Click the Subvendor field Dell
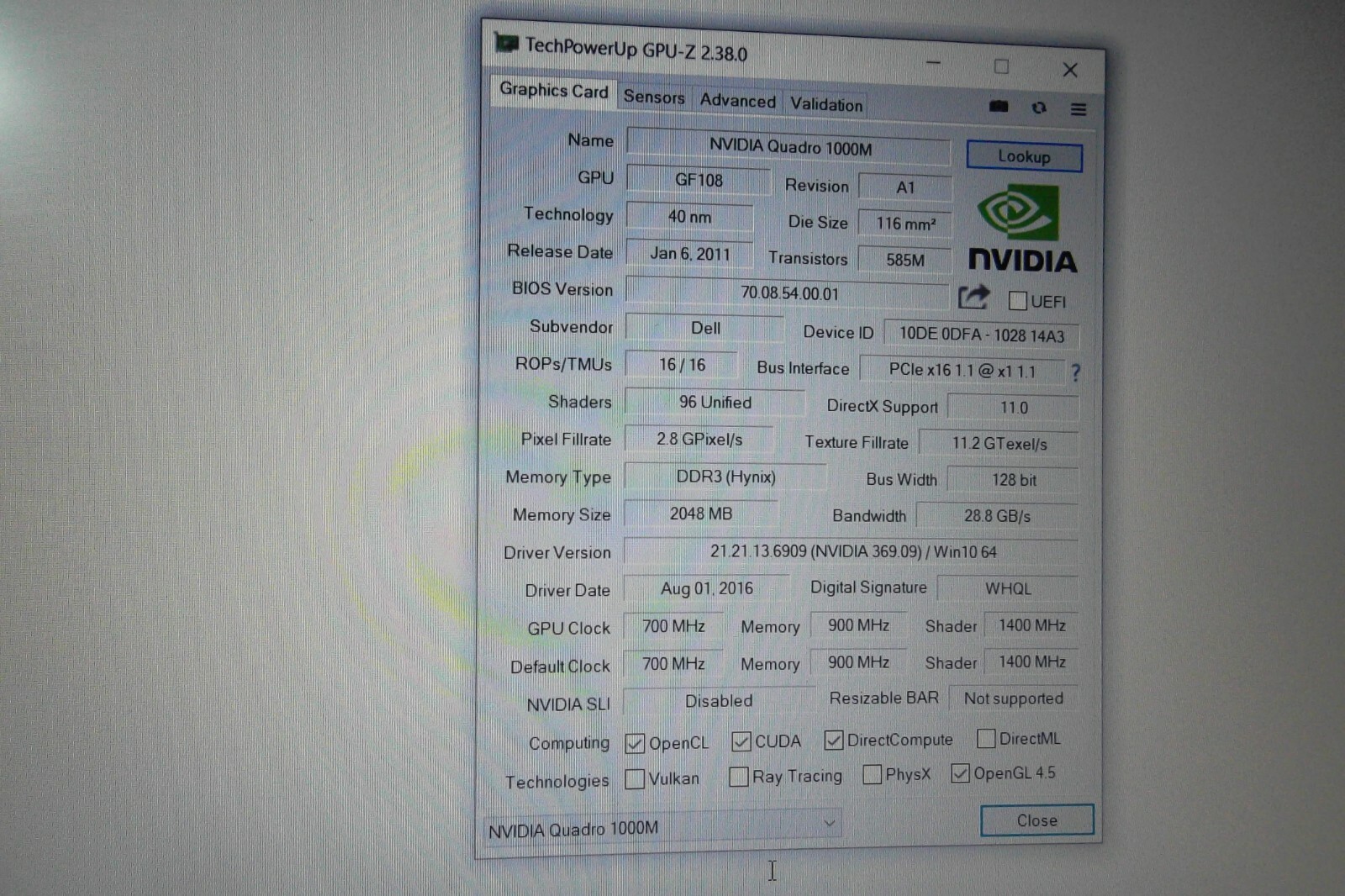The height and width of the screenshot is (896, 1345). [705, 328]
